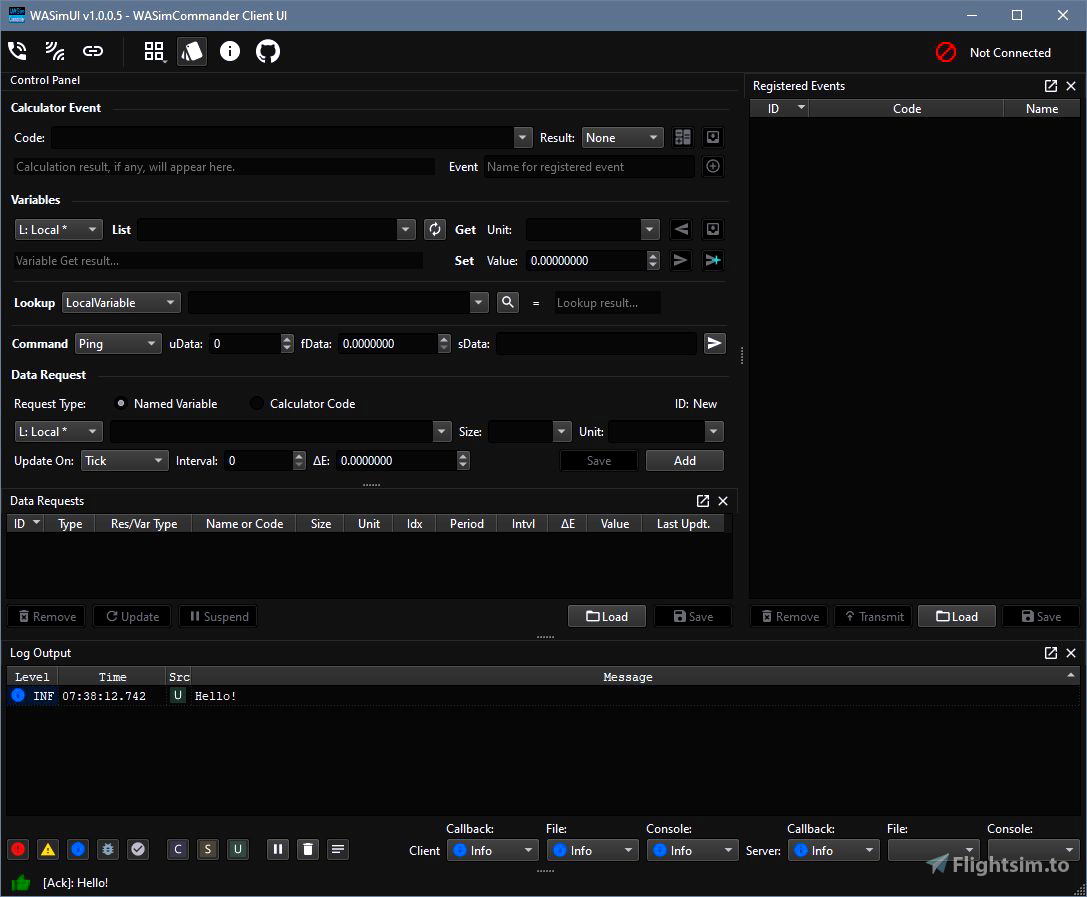Click the striped-lines connection icon in the top toolbar

[x=55, y=51]
